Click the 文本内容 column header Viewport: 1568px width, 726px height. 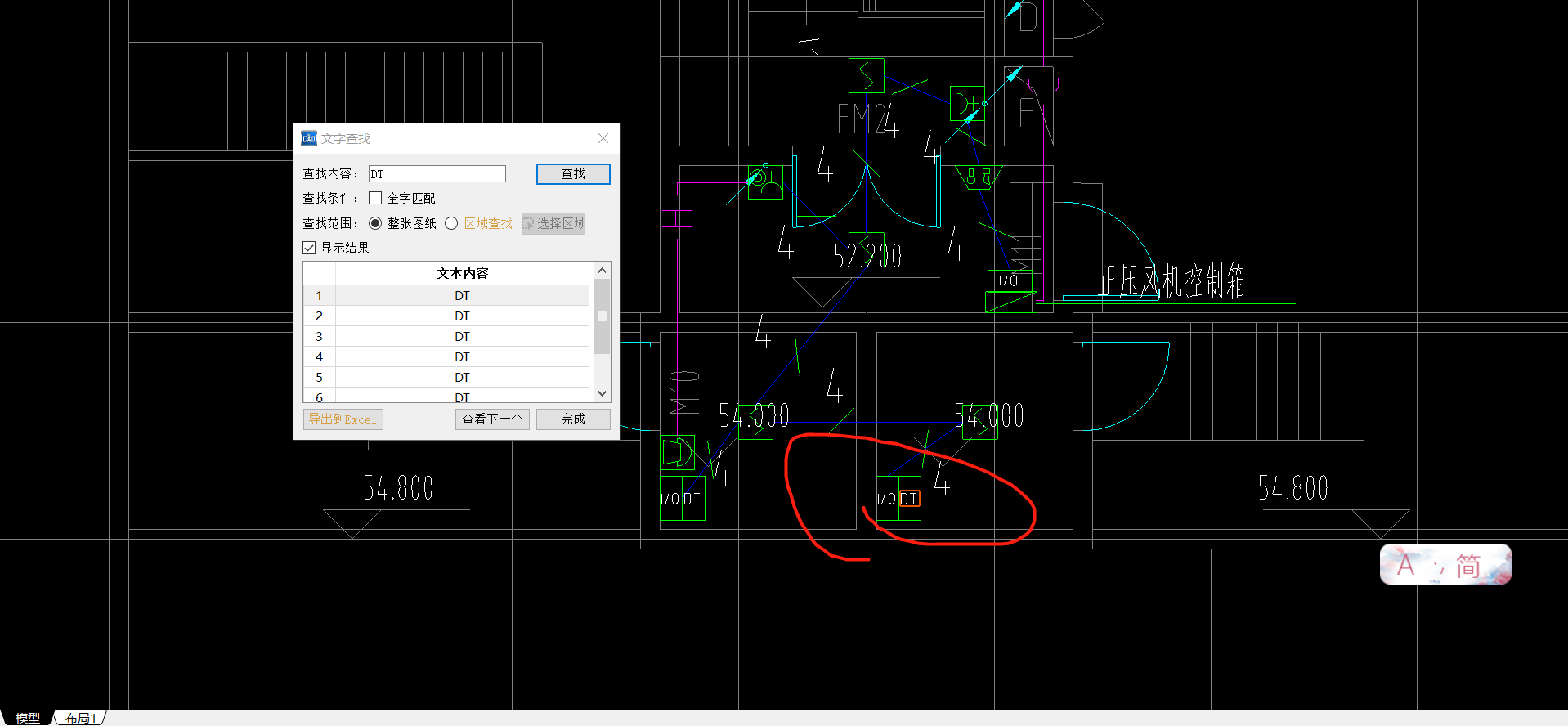pos(462,273)
